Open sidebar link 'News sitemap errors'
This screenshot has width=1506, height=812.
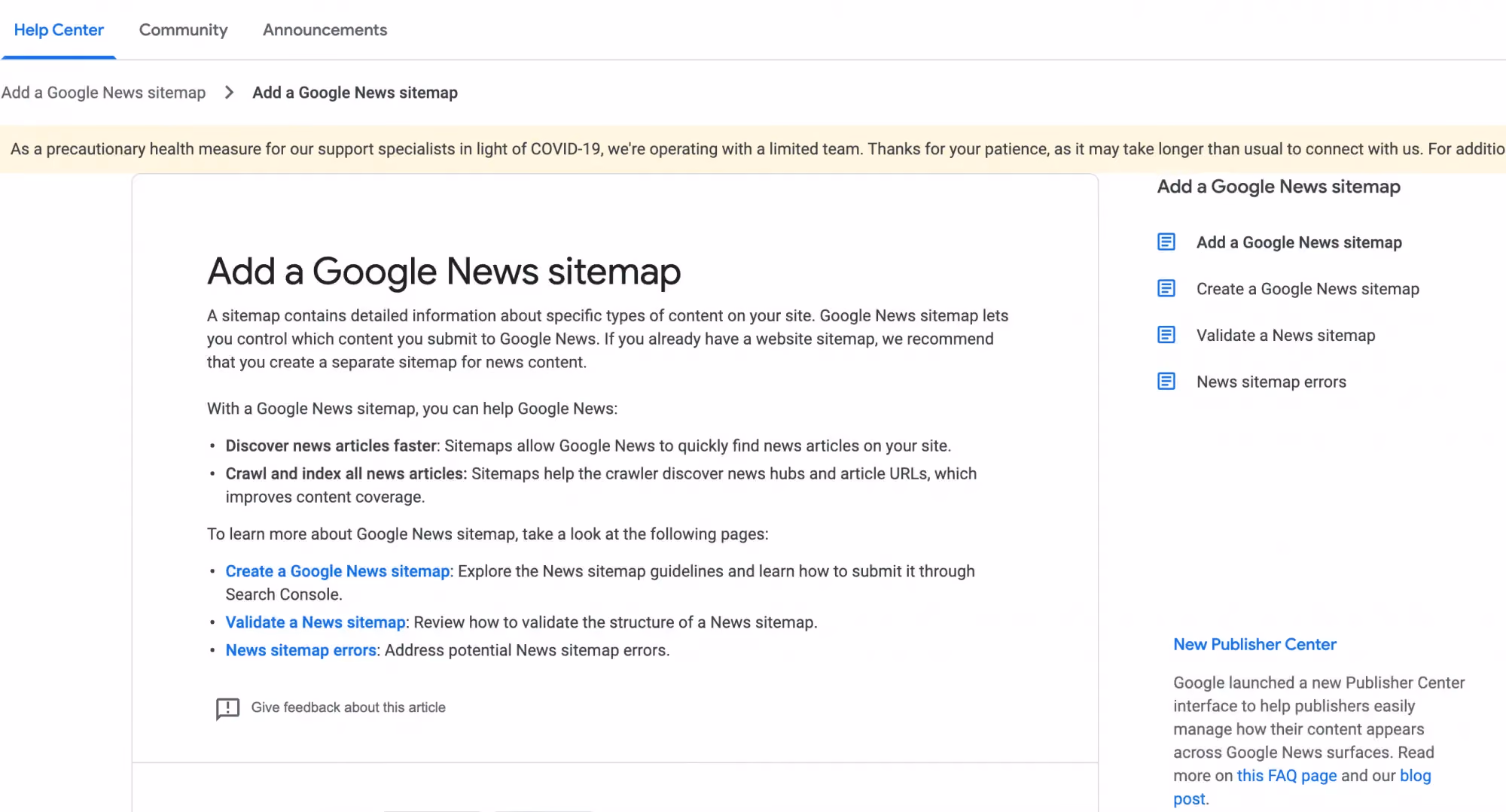(1271, 382)
